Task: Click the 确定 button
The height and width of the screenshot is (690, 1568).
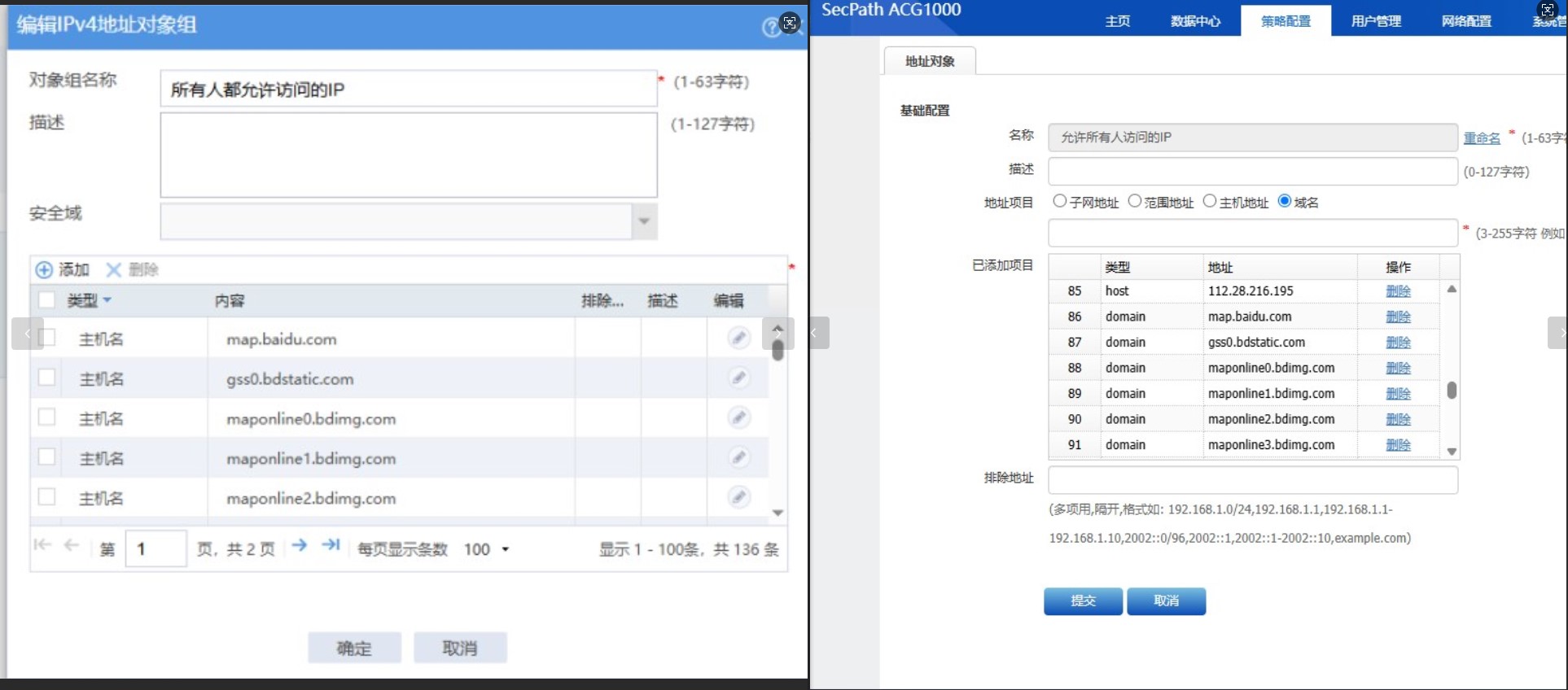Action: [354, 648]
